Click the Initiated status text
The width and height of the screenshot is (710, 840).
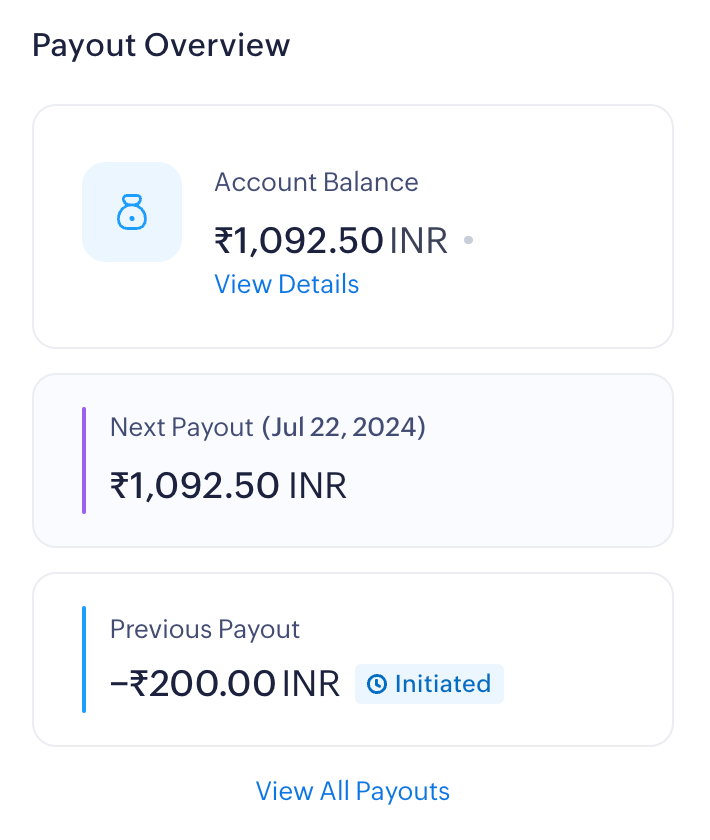pos(442,684)
